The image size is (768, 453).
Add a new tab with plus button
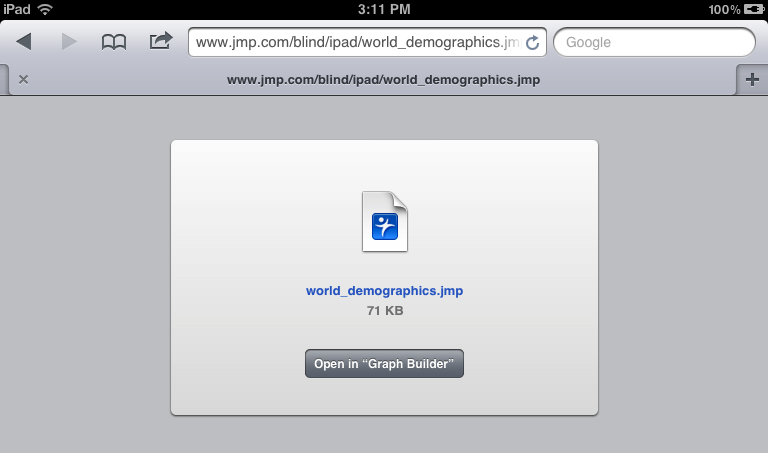[752, 79]
